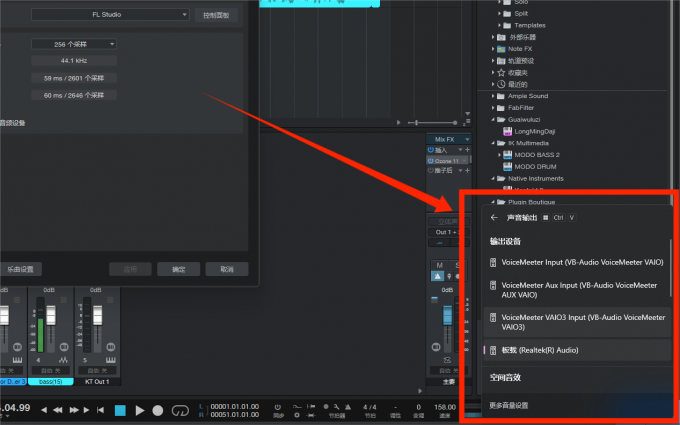Expand the 外部乐器 browser node
This screenshot has height=425, width=680.
[x=493, y=37]
